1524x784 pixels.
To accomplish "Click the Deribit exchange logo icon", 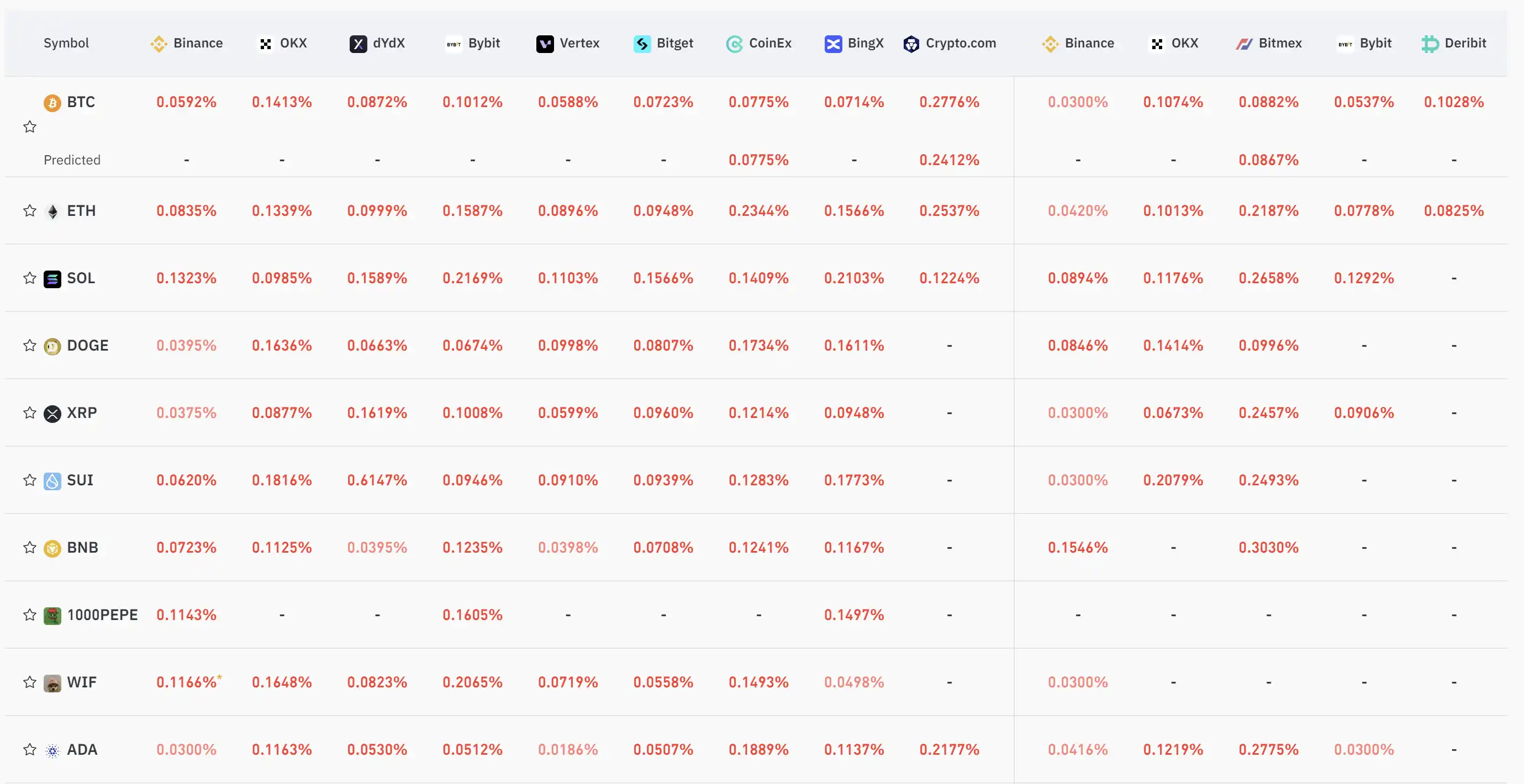I will (x=1430, y=44).
